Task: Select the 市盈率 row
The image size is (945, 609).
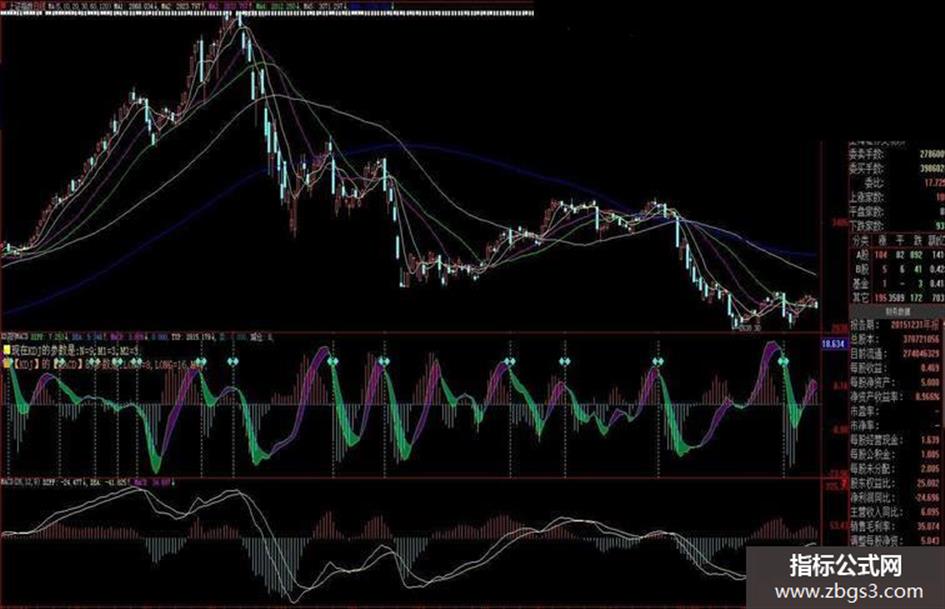Action: click(x=895, y=411)
